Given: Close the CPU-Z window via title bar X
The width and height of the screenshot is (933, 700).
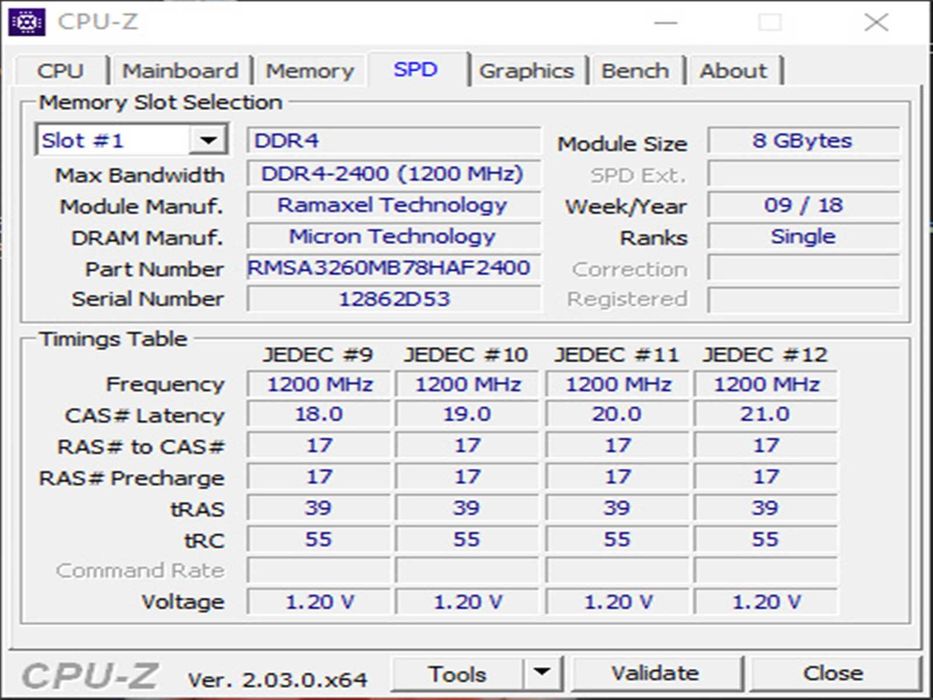Looking at the screenshot, I should tap(876, 23).
